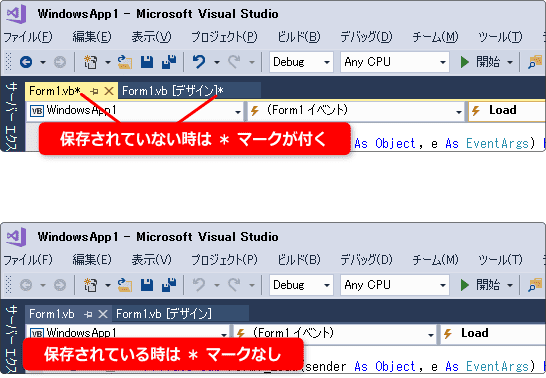Click green Start play icon in upper window

(x=465, y=62)
